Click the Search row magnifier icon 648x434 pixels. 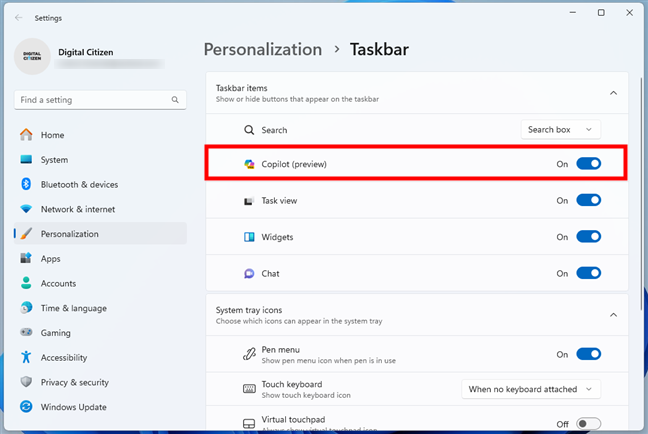point(249,130)
